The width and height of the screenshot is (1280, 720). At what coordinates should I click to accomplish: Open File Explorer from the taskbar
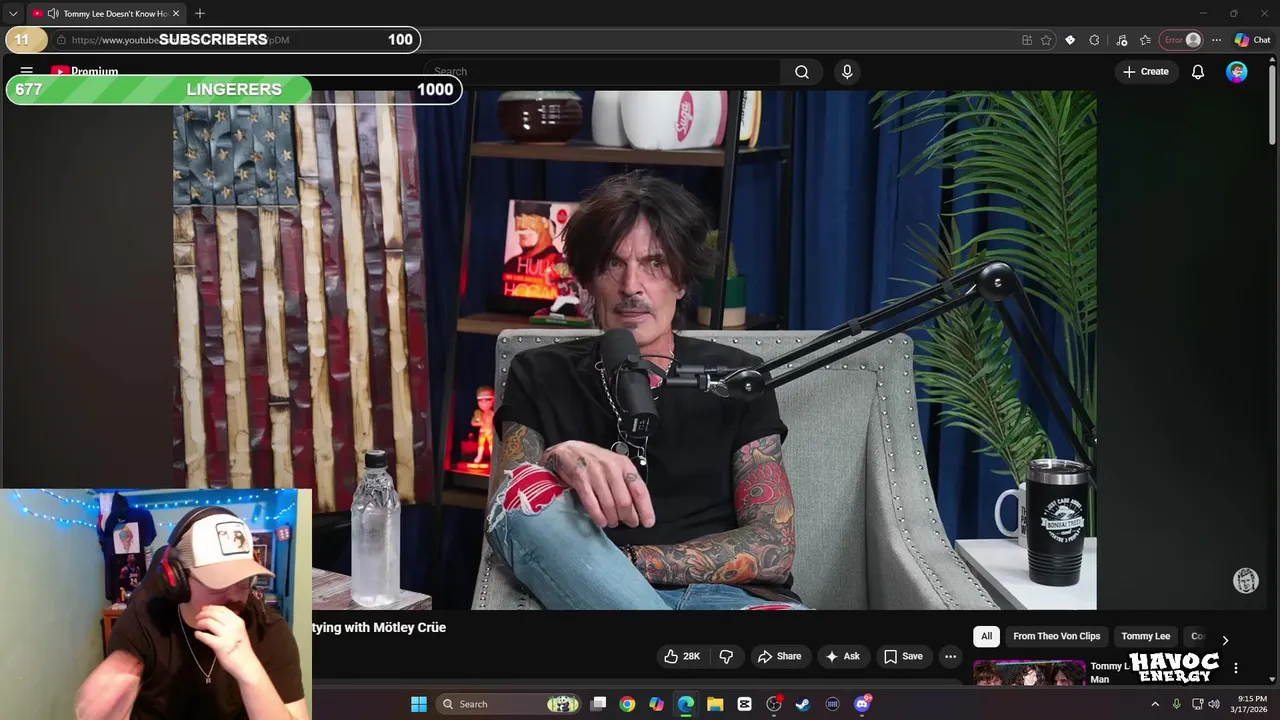coord(715,704)
